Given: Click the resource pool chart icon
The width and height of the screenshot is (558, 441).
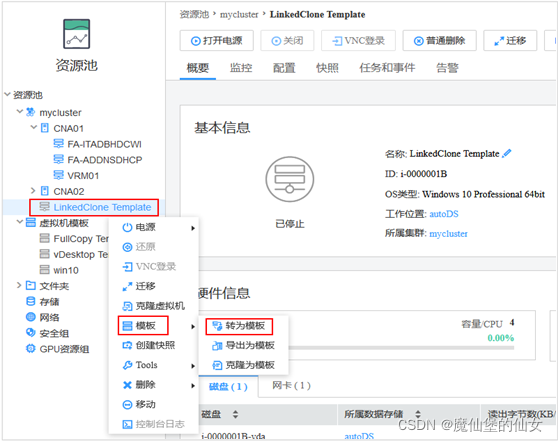Looking at the screenshot, I should (77, 34).
